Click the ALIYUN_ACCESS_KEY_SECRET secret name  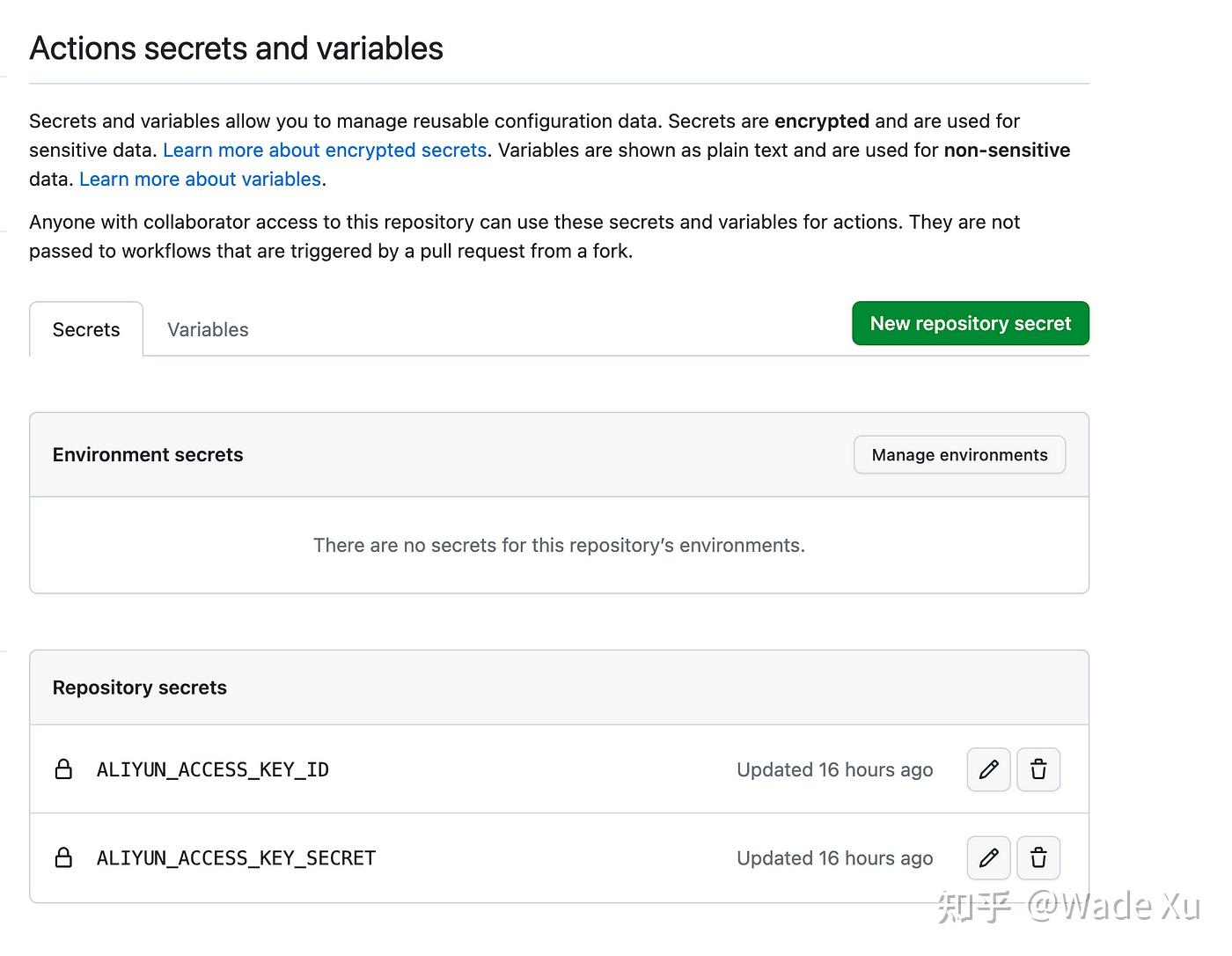pyautogui.click(x=236, y=858)
